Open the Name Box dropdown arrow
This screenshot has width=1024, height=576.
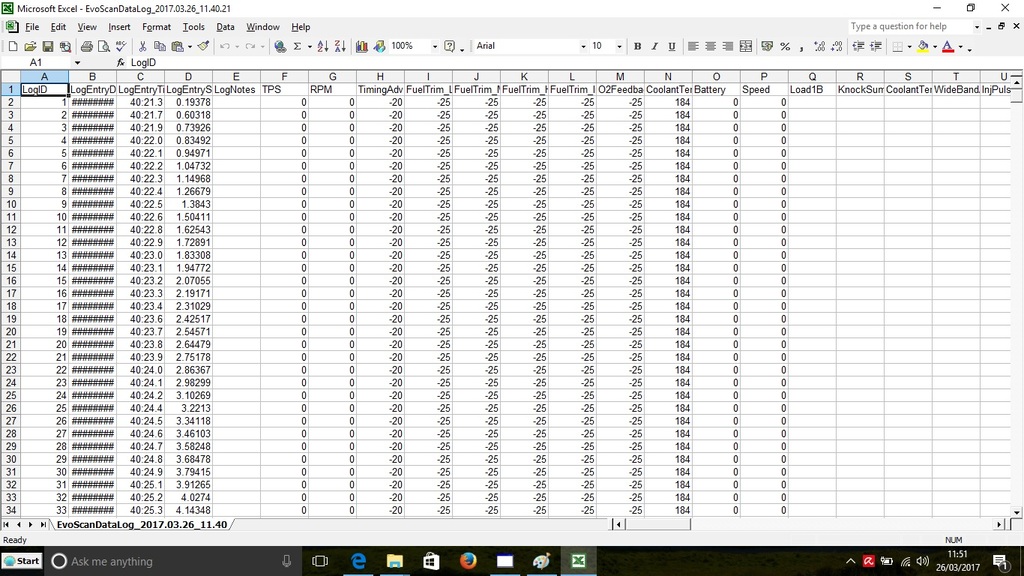tap(77, 63)
